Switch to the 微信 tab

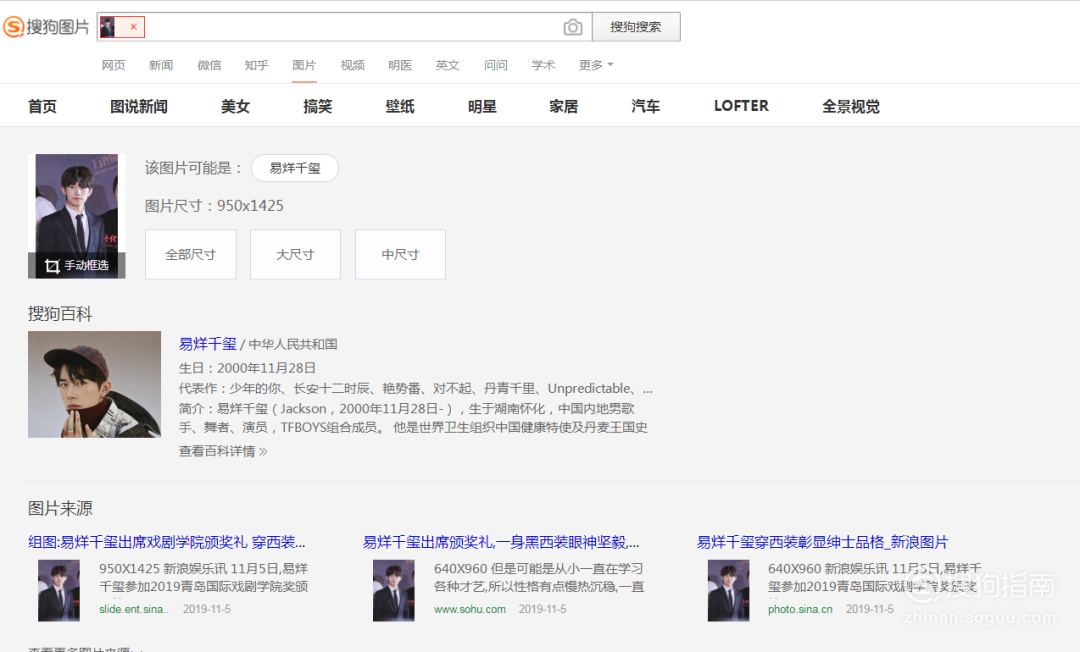point(209,65)
